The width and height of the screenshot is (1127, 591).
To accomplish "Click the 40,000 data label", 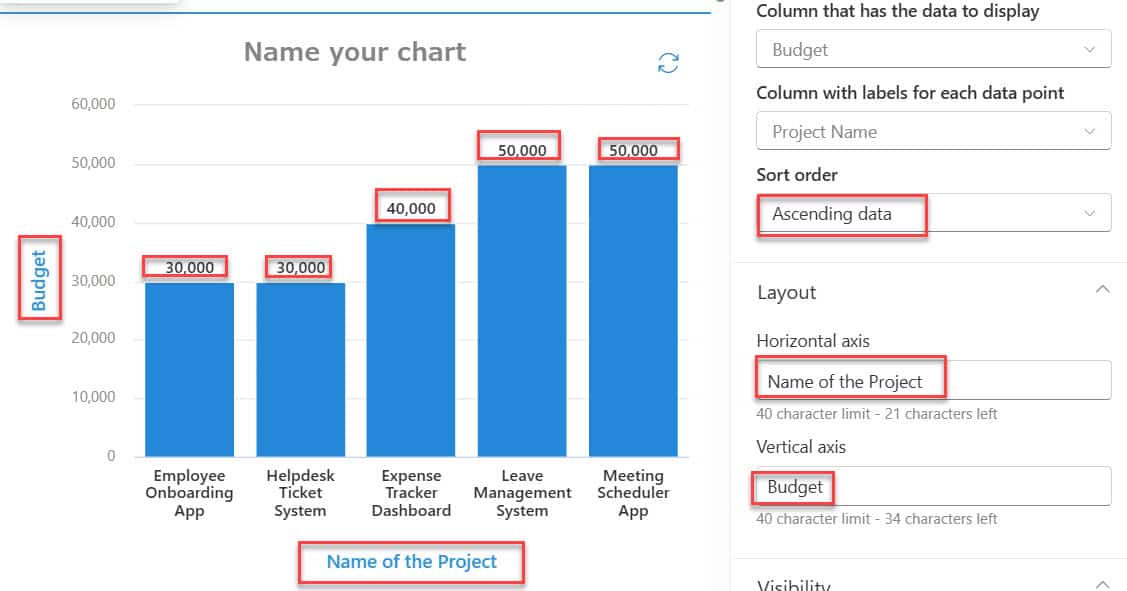I will 410,206.
